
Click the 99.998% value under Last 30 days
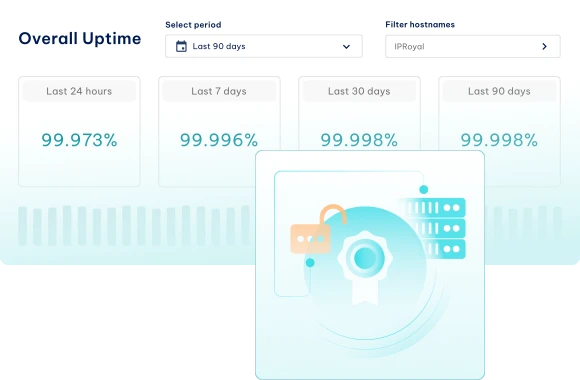click(x=359, y=140)
